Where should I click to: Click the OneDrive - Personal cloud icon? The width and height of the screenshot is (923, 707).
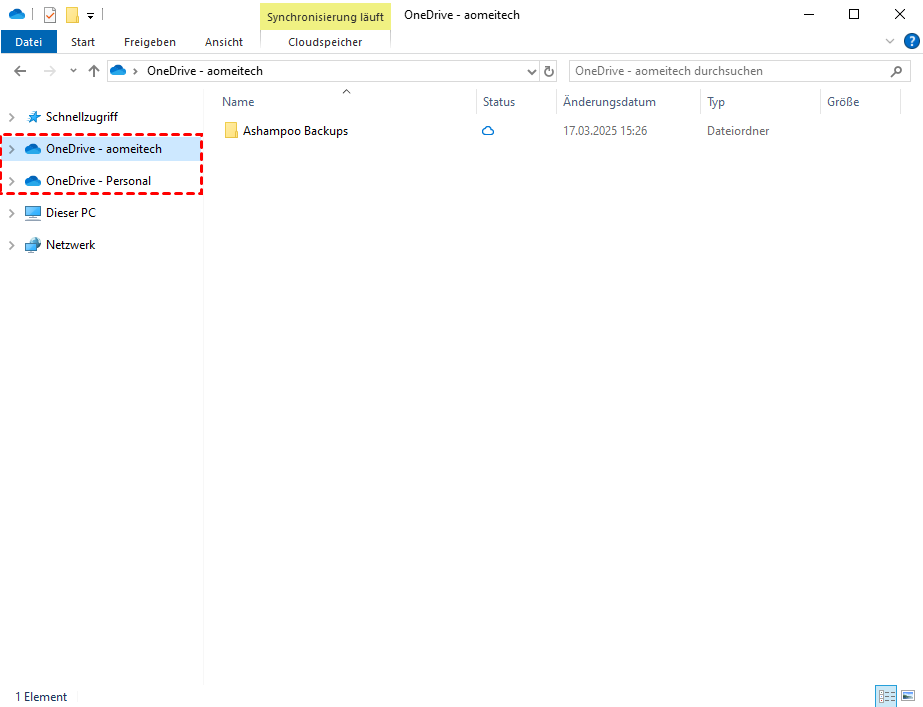33,181
